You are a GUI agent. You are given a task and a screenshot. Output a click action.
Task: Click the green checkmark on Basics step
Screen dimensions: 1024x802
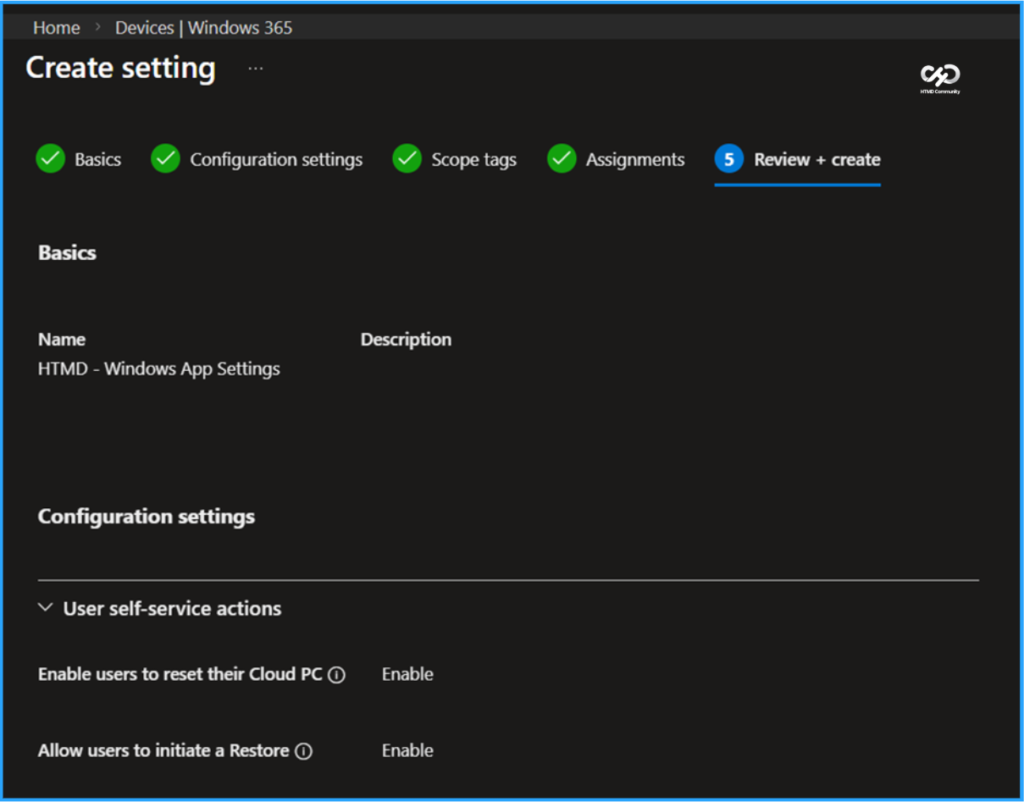50,159
